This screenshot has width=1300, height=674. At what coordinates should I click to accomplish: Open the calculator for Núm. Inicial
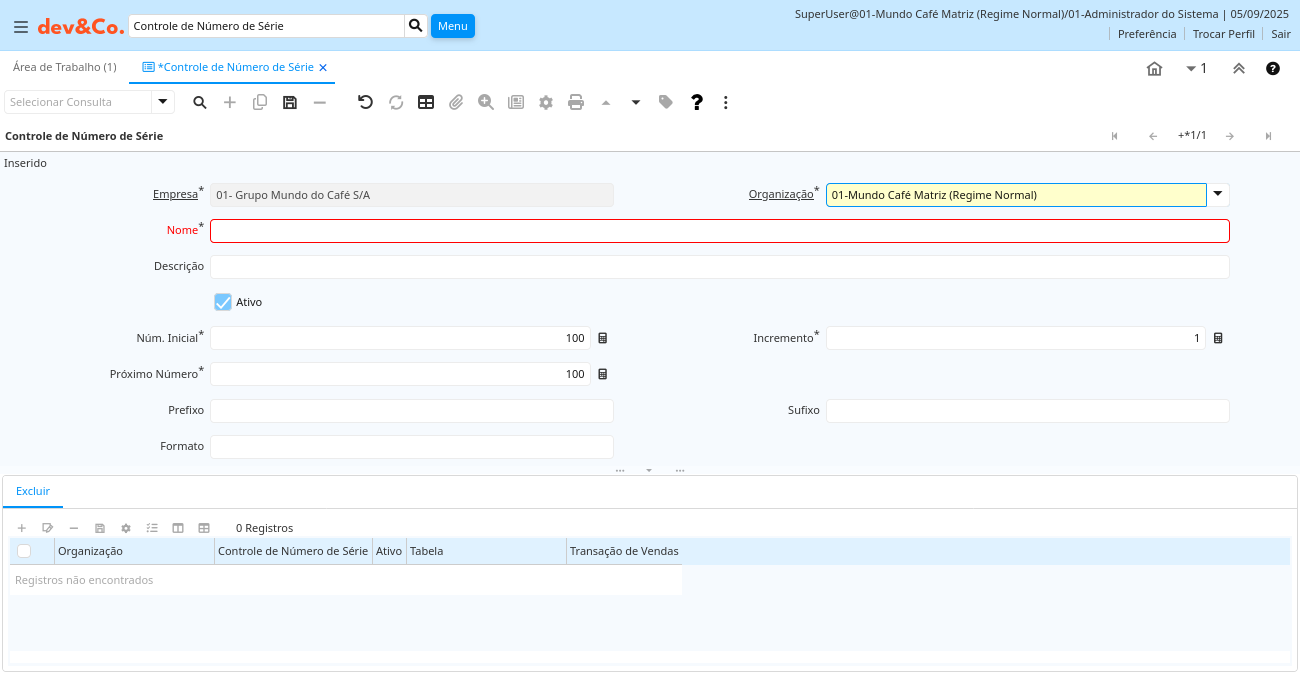[603, 338]
